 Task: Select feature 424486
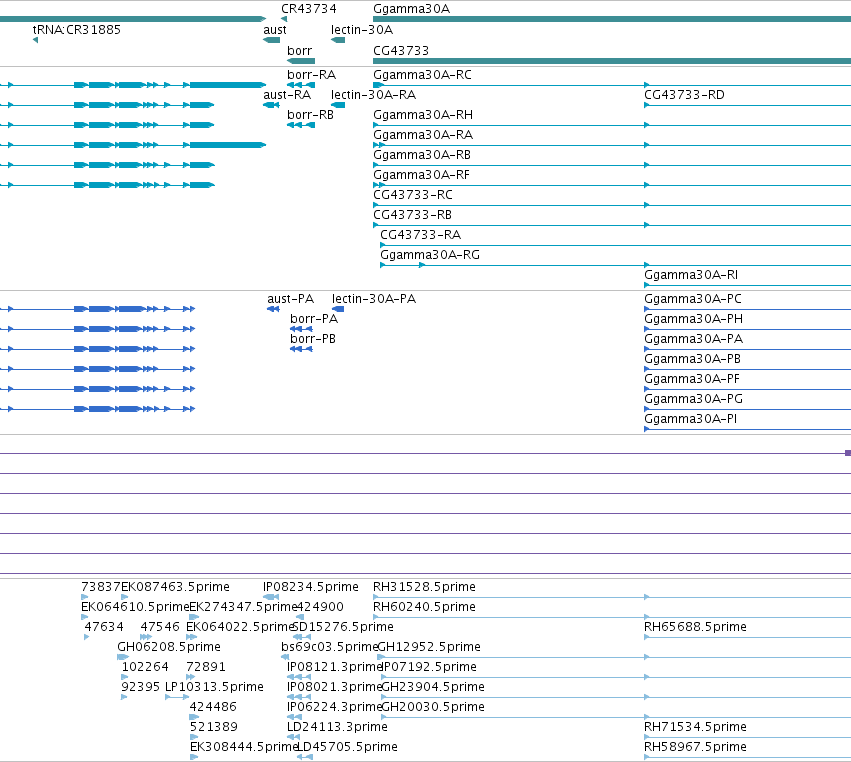pyautogui.click(x=213, y=707)
